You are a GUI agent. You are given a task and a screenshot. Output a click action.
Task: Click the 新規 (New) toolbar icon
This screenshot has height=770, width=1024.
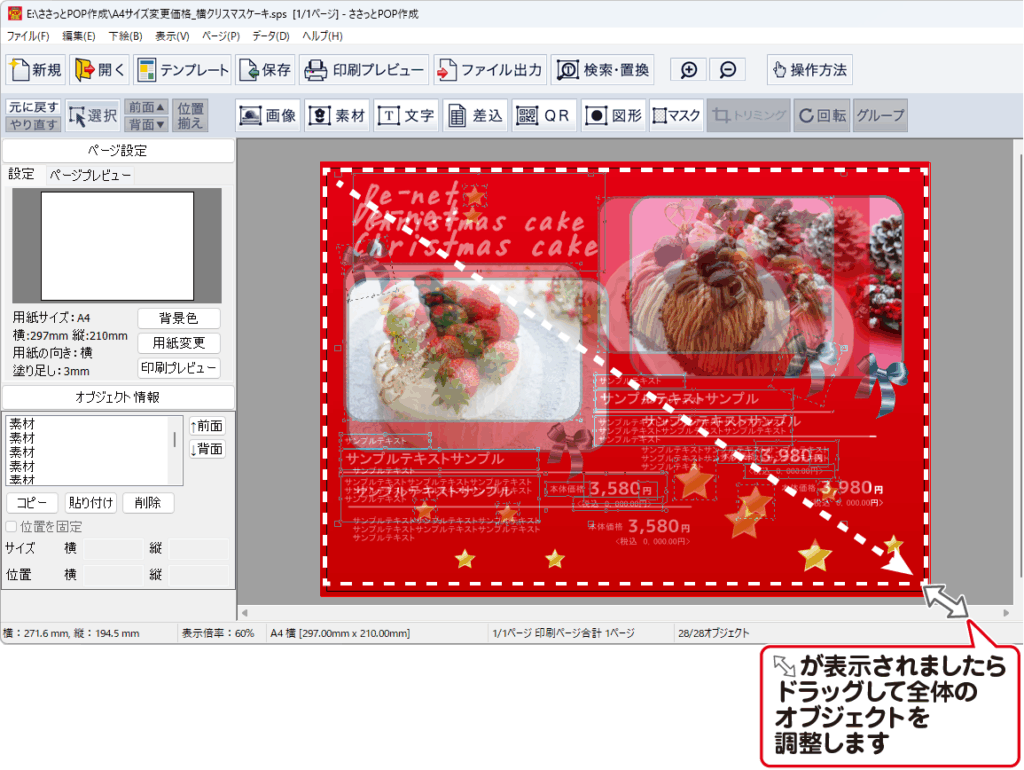[x=36, y=70]
